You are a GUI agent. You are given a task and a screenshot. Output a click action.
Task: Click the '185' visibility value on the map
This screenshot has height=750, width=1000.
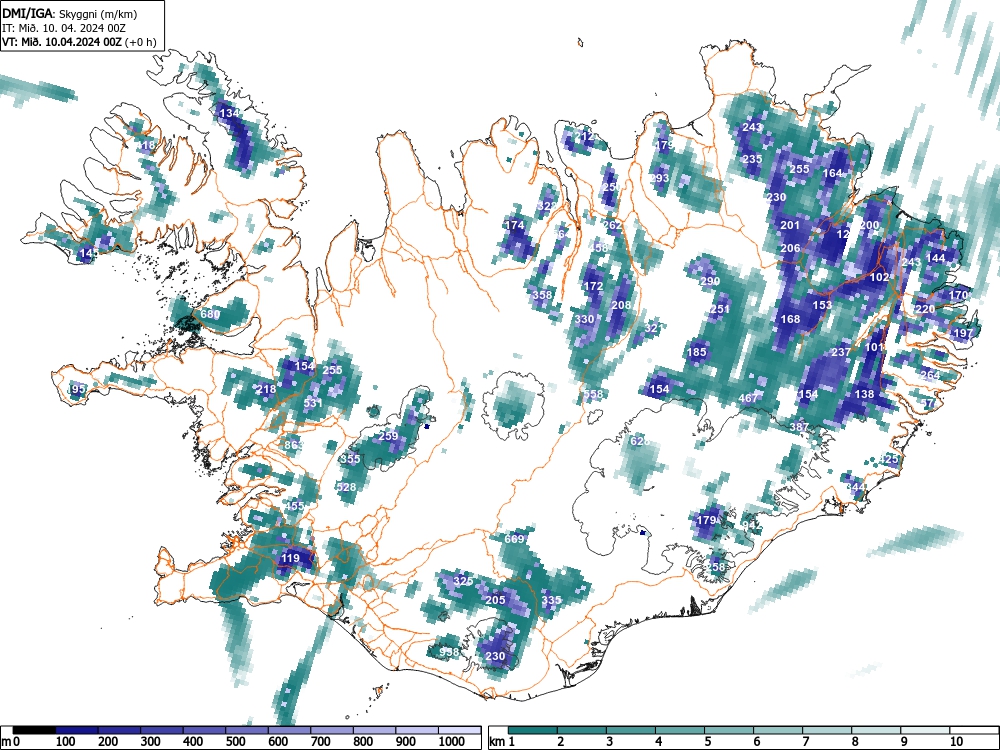(697, 352)
